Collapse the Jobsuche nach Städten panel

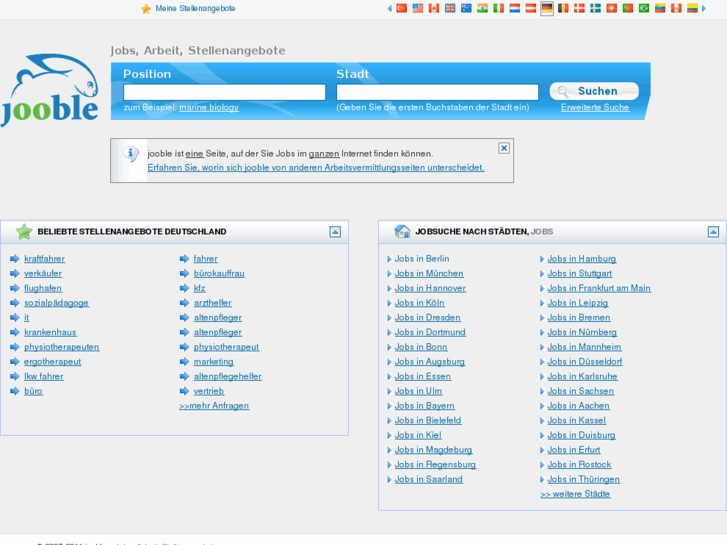coord(713,232)
